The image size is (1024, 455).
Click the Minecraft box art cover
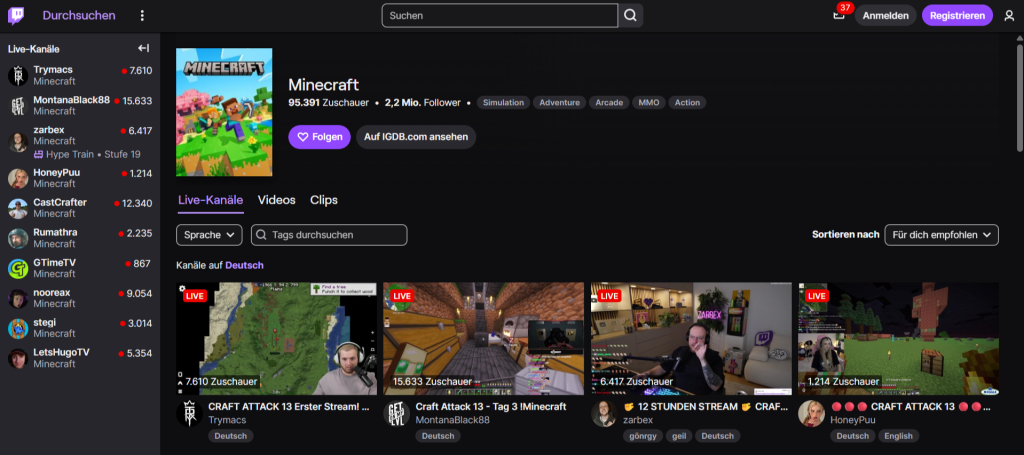[224, 112]
